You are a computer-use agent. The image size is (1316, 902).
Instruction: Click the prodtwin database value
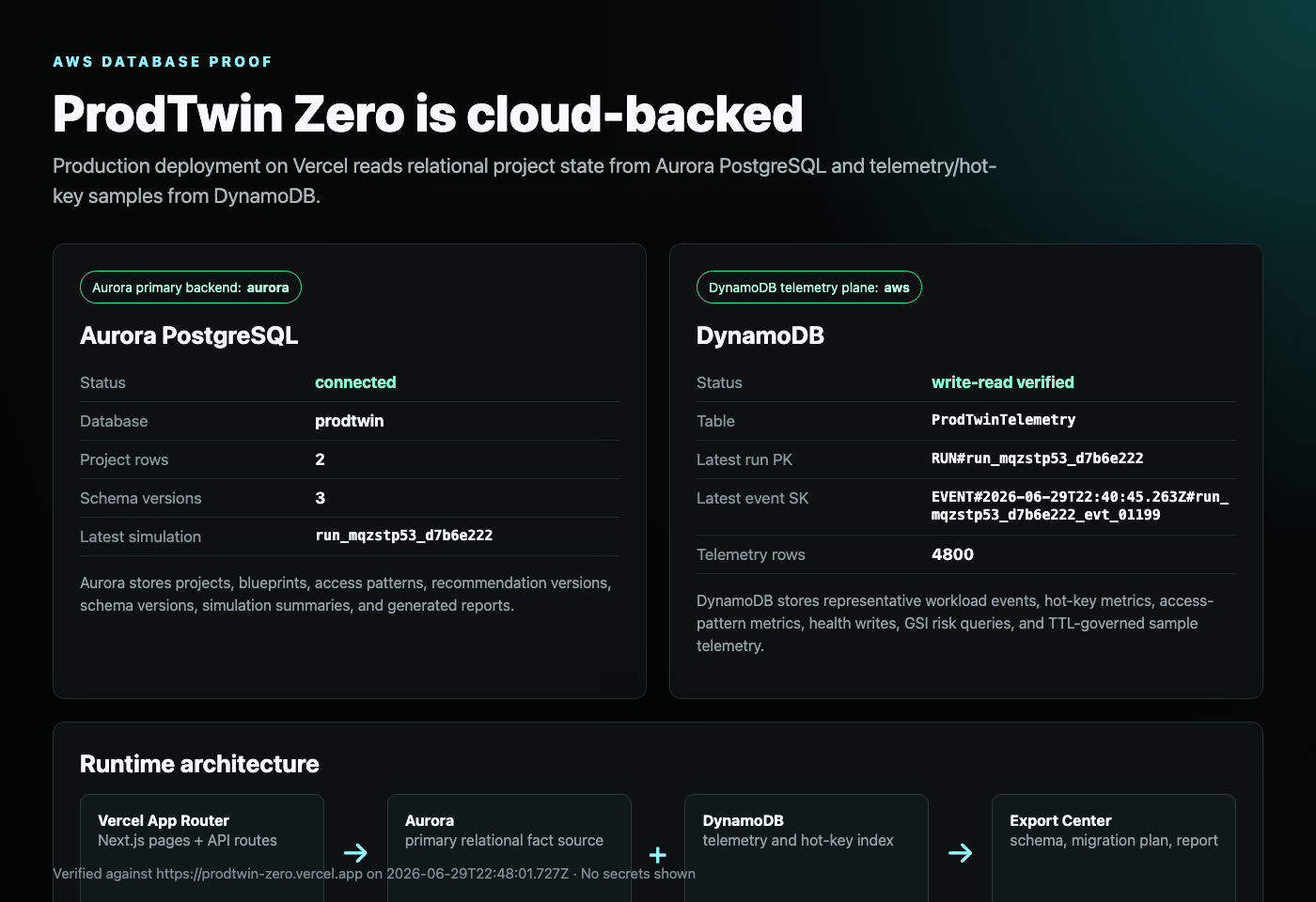(x=350, y=421)
